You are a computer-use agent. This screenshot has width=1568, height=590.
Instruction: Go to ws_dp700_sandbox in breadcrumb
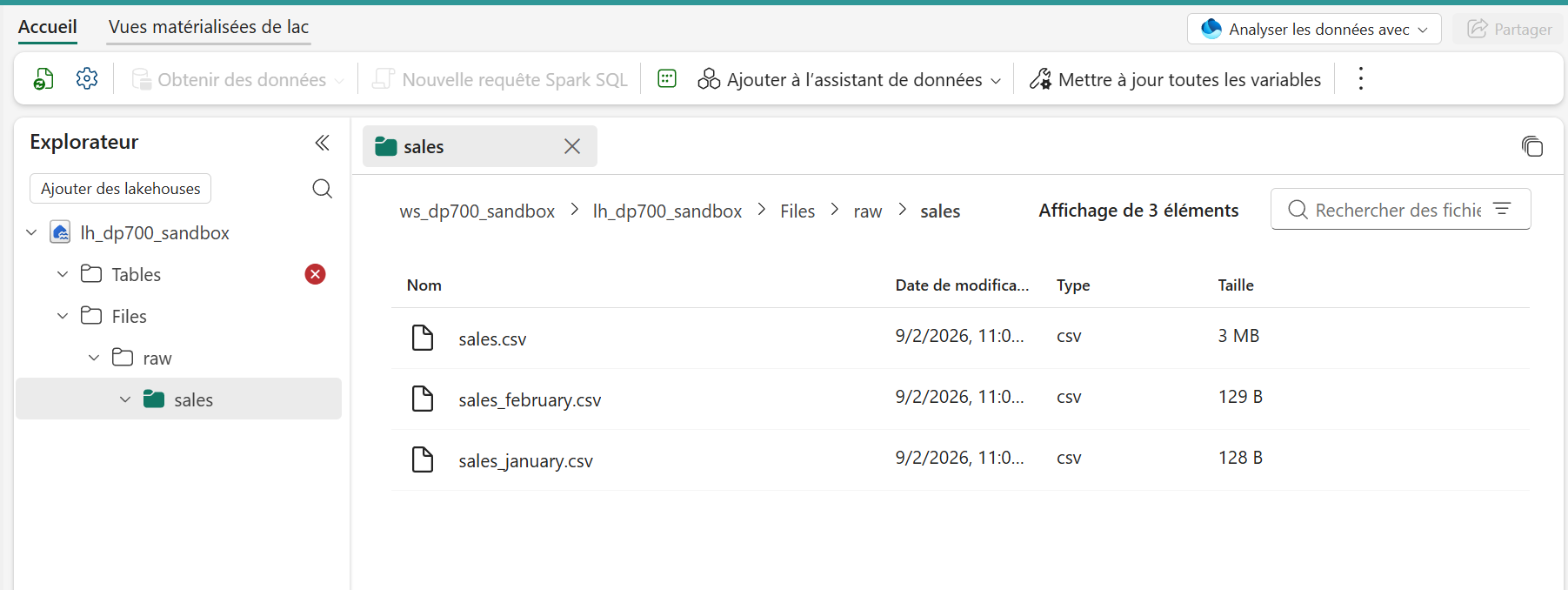tap(477, 211)
